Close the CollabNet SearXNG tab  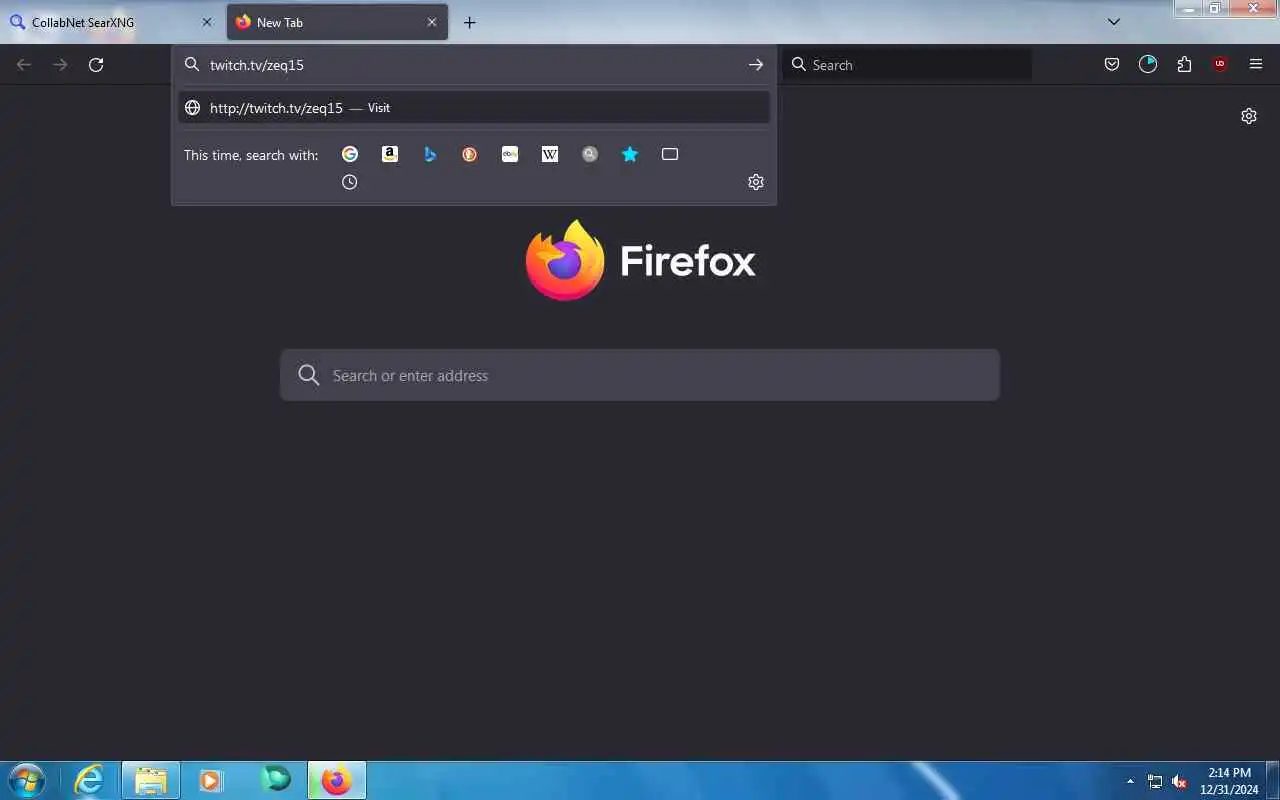pyautogui.click(x=207, y=22)
